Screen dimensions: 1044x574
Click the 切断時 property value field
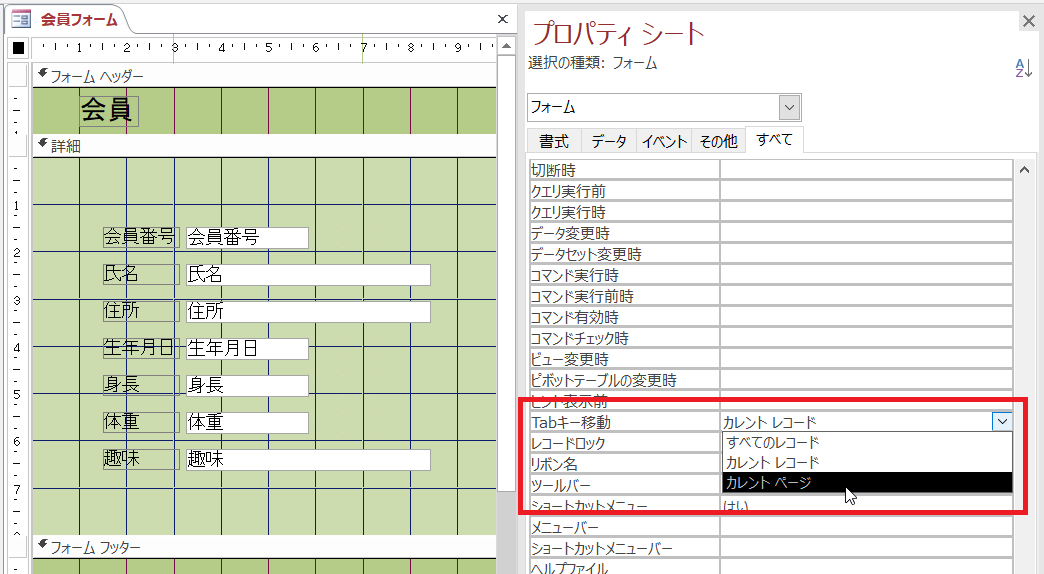click(x=866, y=170)
